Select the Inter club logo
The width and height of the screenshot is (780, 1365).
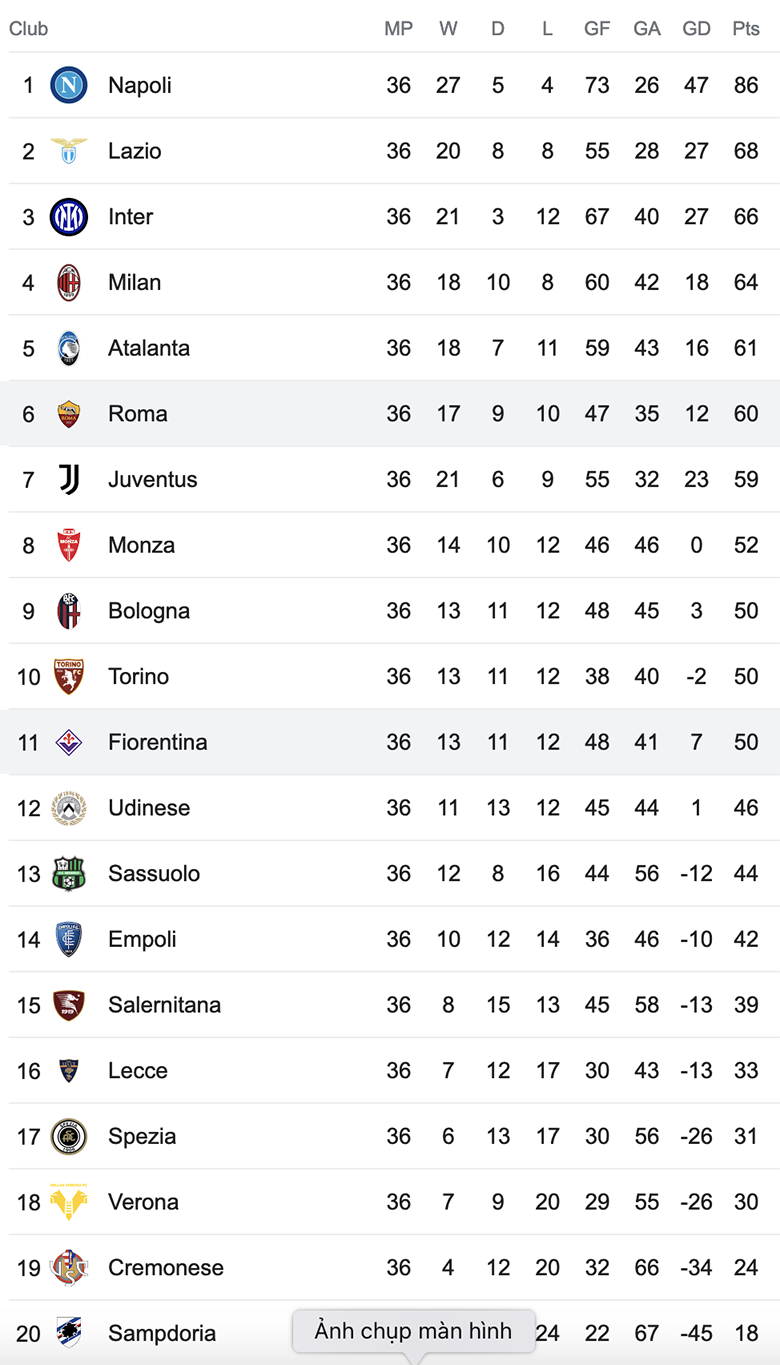click(69, 217)
